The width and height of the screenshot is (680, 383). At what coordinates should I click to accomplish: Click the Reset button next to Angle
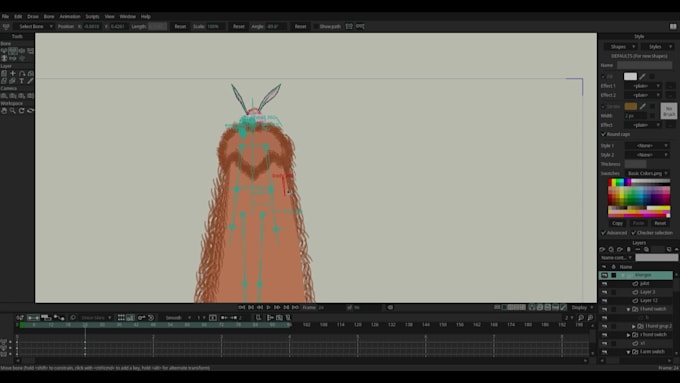(x=301, y=26)
